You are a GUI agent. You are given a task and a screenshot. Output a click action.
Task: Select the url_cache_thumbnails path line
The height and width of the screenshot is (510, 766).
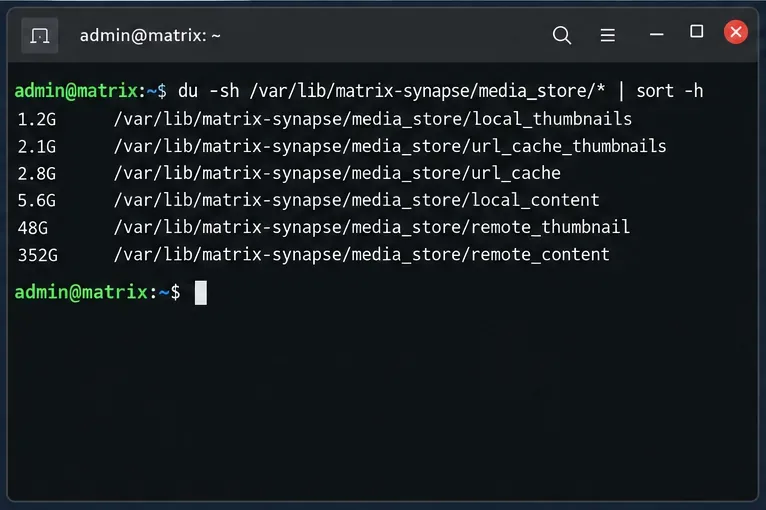click(390, 147)
